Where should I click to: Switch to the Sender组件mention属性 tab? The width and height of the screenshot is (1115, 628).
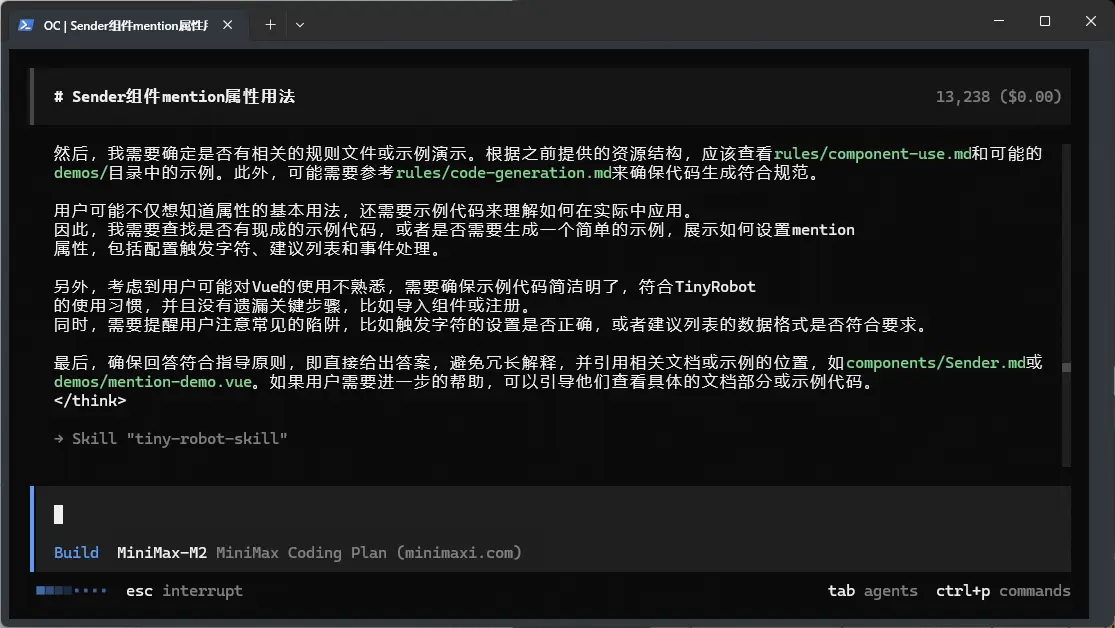coord(125,25)
